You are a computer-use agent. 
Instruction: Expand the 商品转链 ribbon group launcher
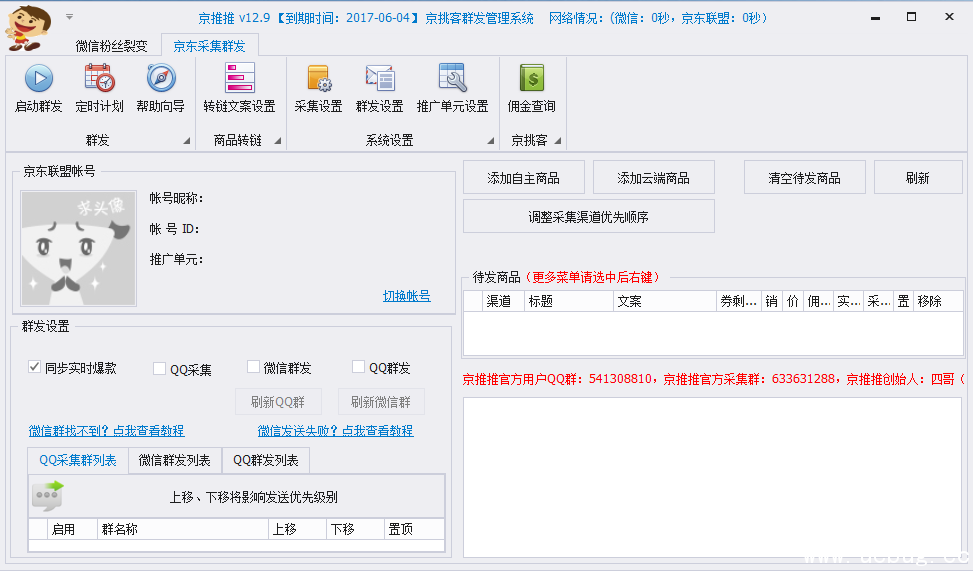[277, 141]
